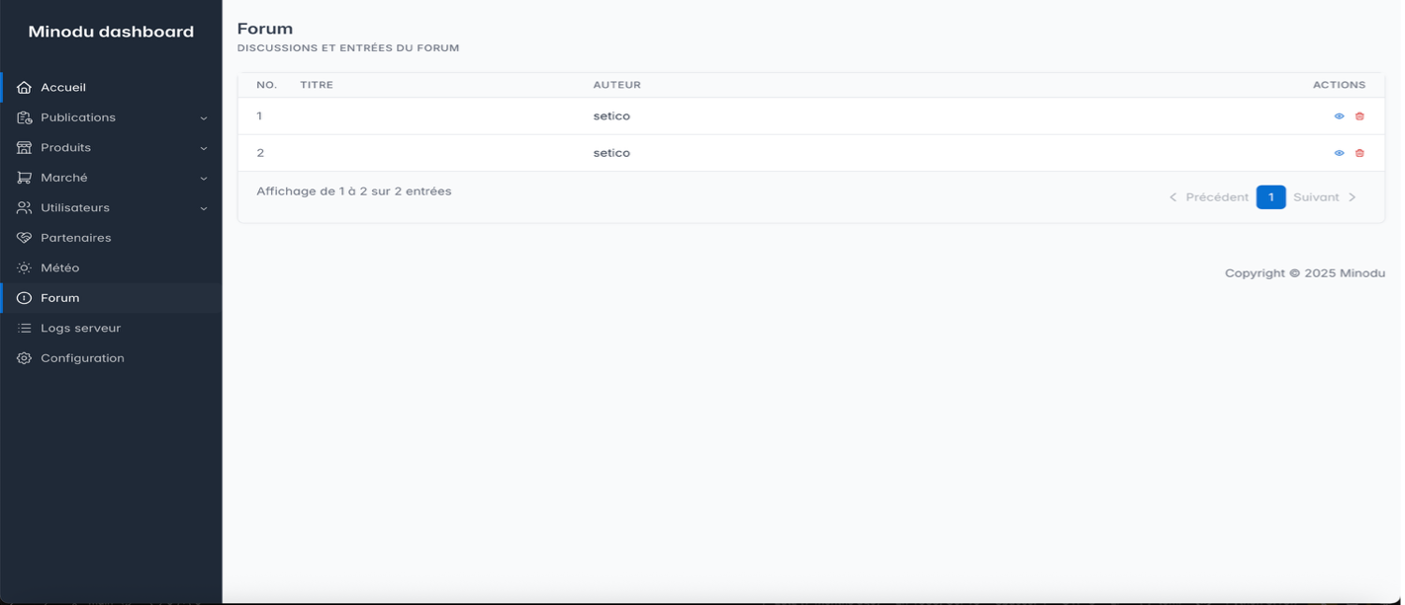This screenshot has height=605, width=1405.
Task: Click the Produits shop icon
Action: click(24, 148)
